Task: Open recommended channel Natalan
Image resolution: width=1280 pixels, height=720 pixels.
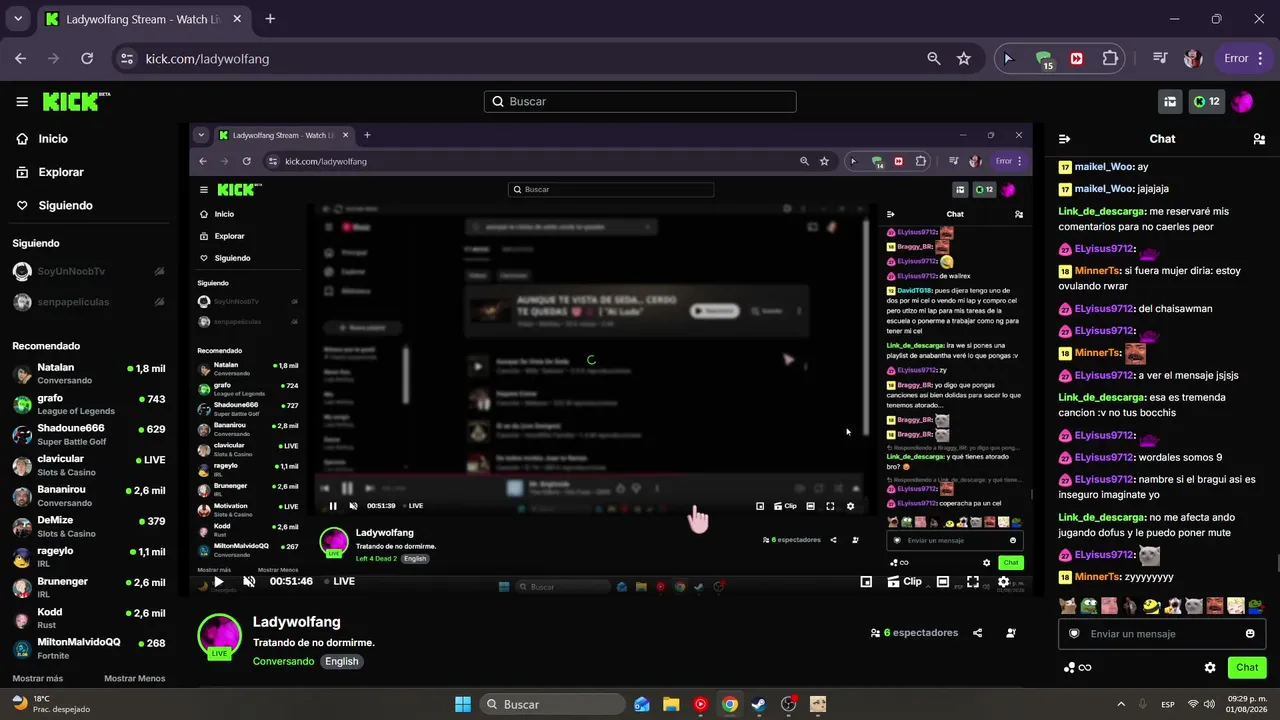Action: pos(88,374)
